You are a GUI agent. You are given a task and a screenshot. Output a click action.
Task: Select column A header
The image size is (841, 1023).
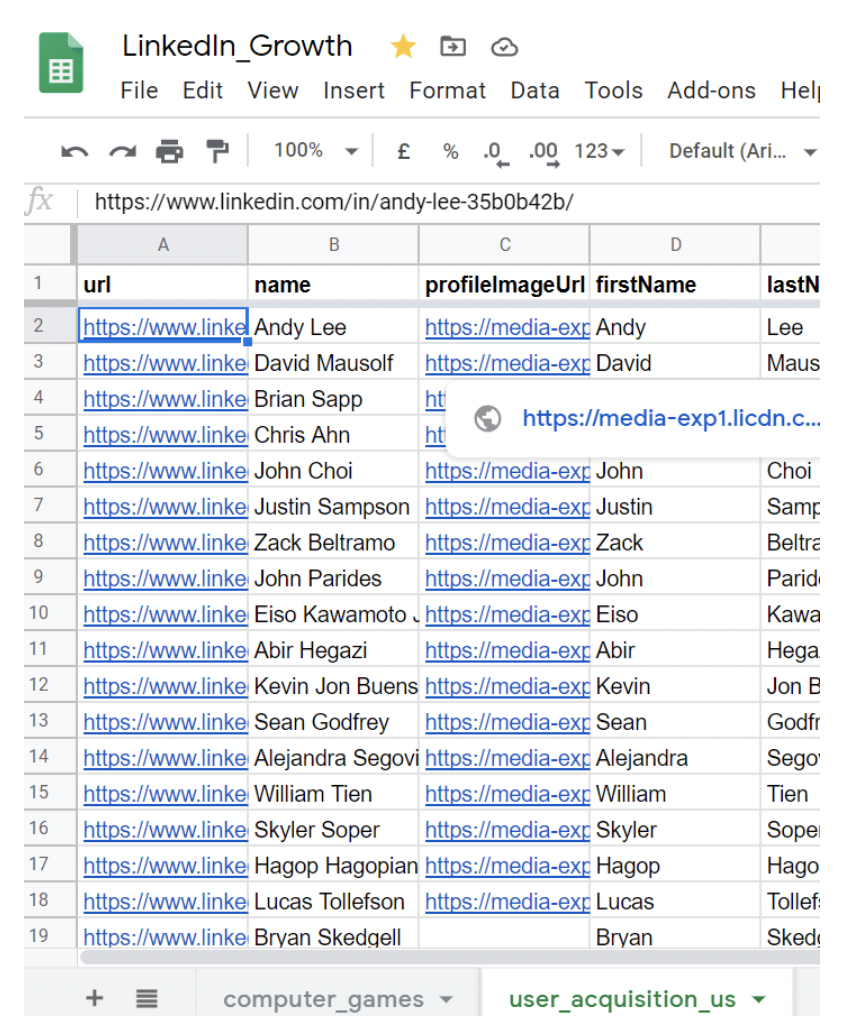[x=162, y=245]
